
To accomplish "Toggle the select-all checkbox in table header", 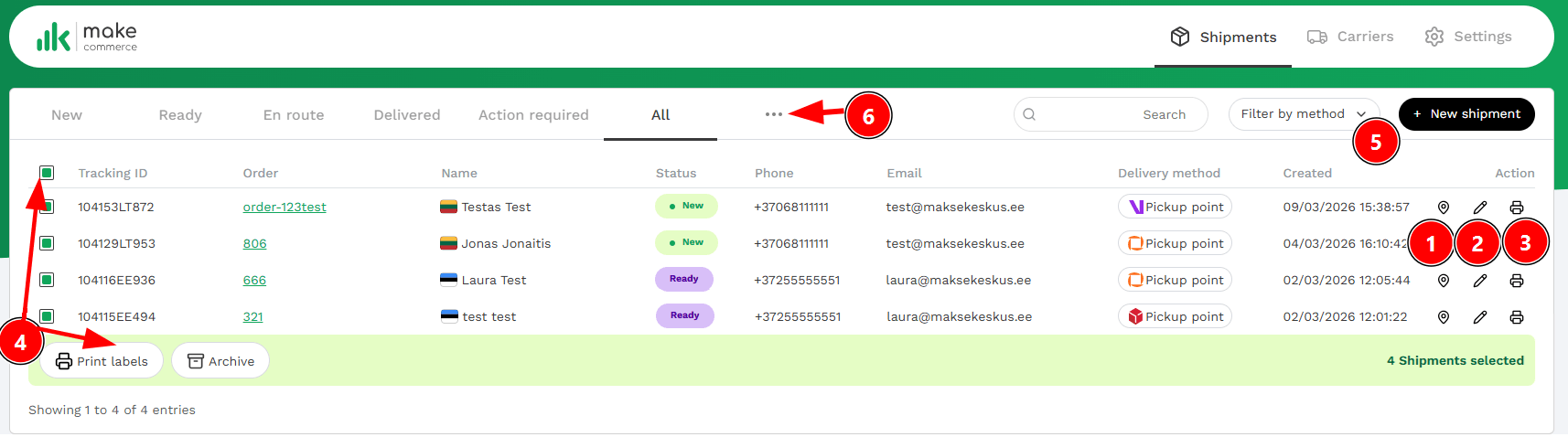I will pos(47,173).
